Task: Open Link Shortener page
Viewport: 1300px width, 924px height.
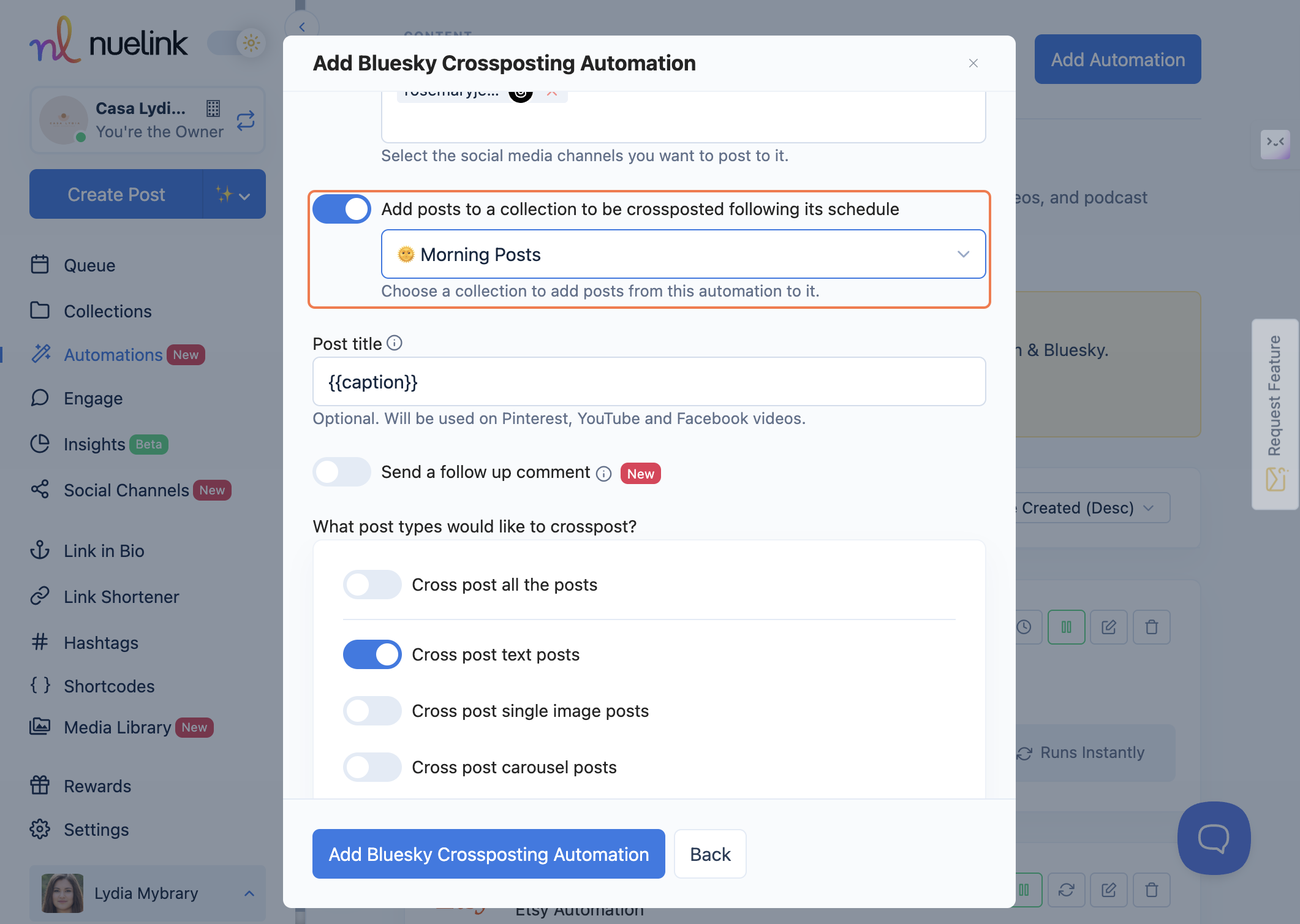Action: pyautogui.click(x=121, y=597)
